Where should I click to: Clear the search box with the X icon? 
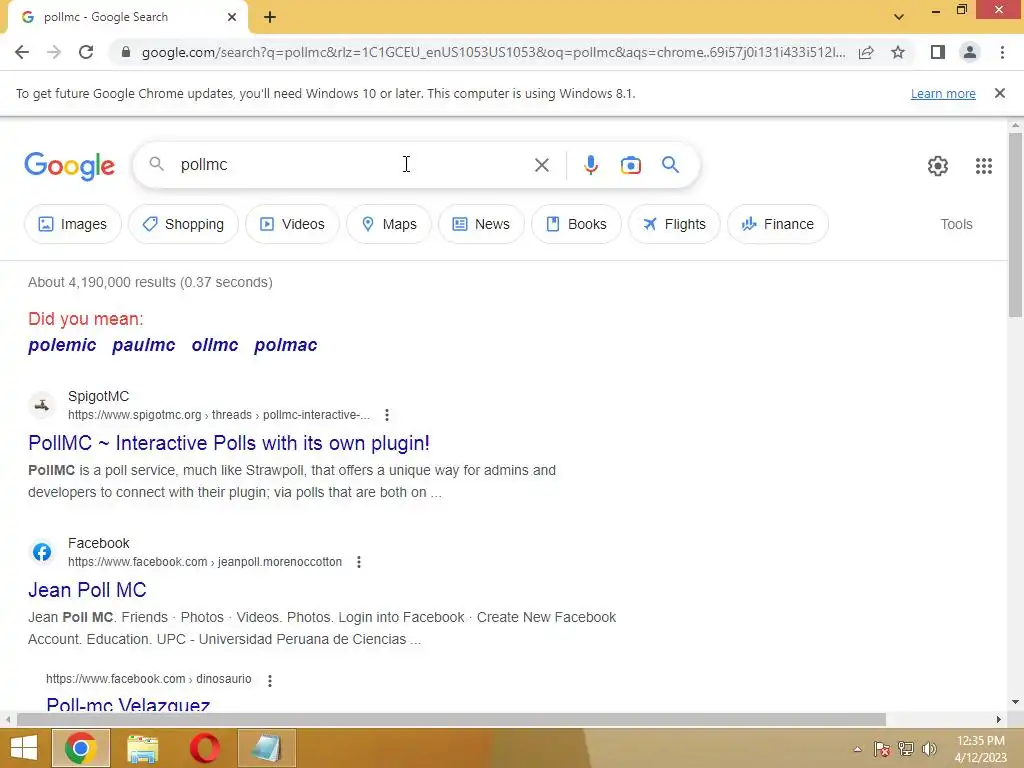point(541,165)
